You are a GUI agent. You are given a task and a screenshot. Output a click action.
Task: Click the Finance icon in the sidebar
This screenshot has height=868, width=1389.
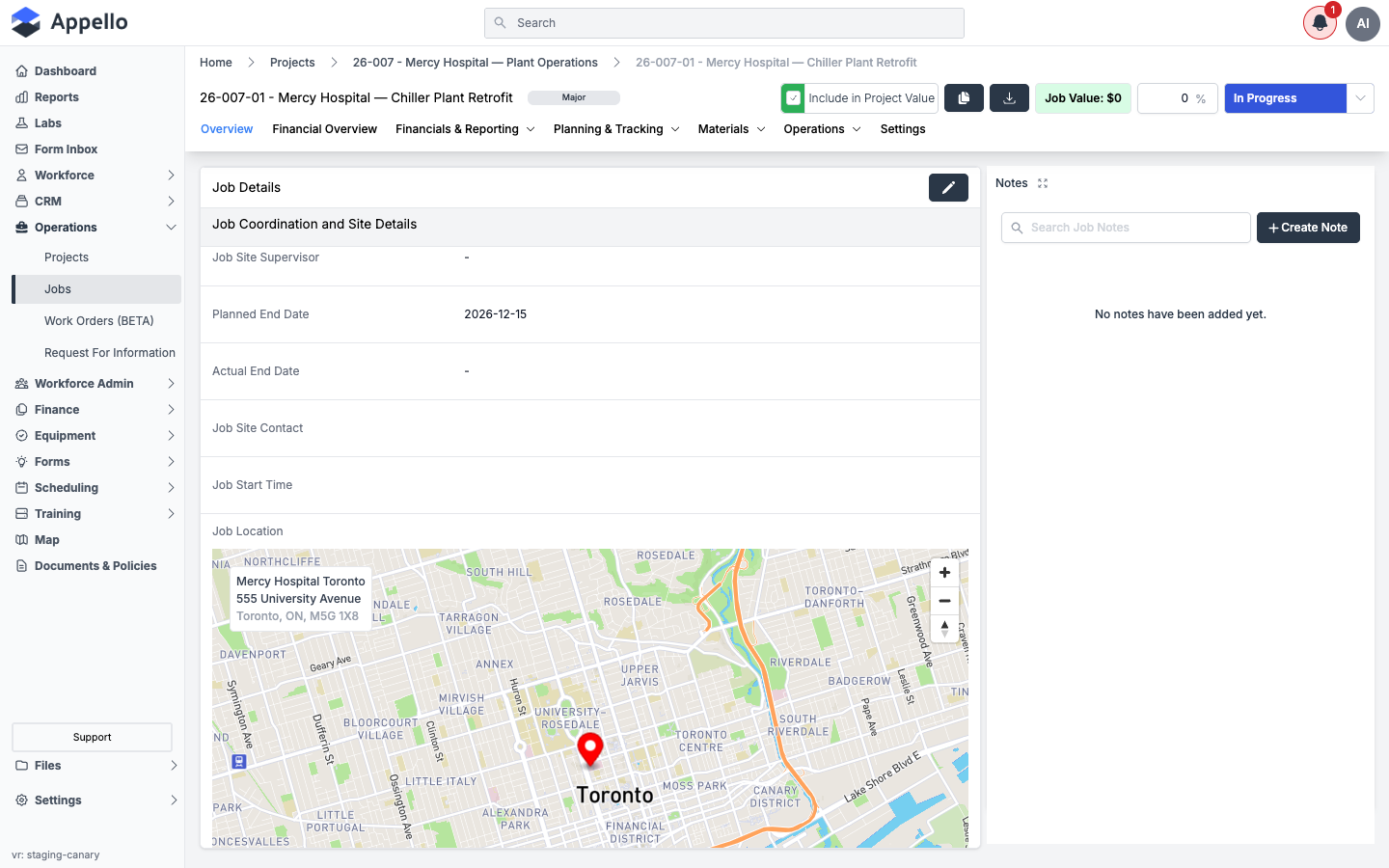21,409
